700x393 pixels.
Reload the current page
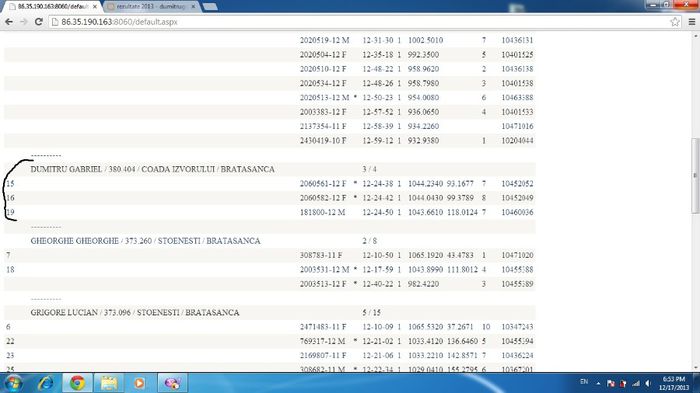click(39, 21)
